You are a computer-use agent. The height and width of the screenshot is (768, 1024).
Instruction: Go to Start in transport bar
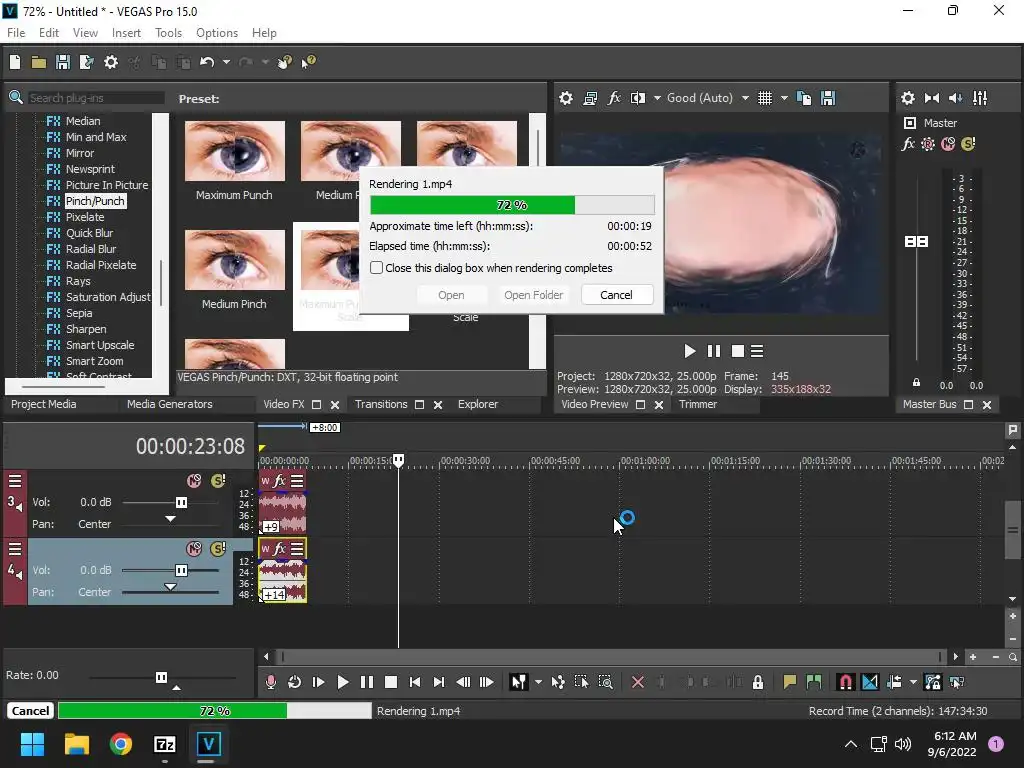click(415, 682)
